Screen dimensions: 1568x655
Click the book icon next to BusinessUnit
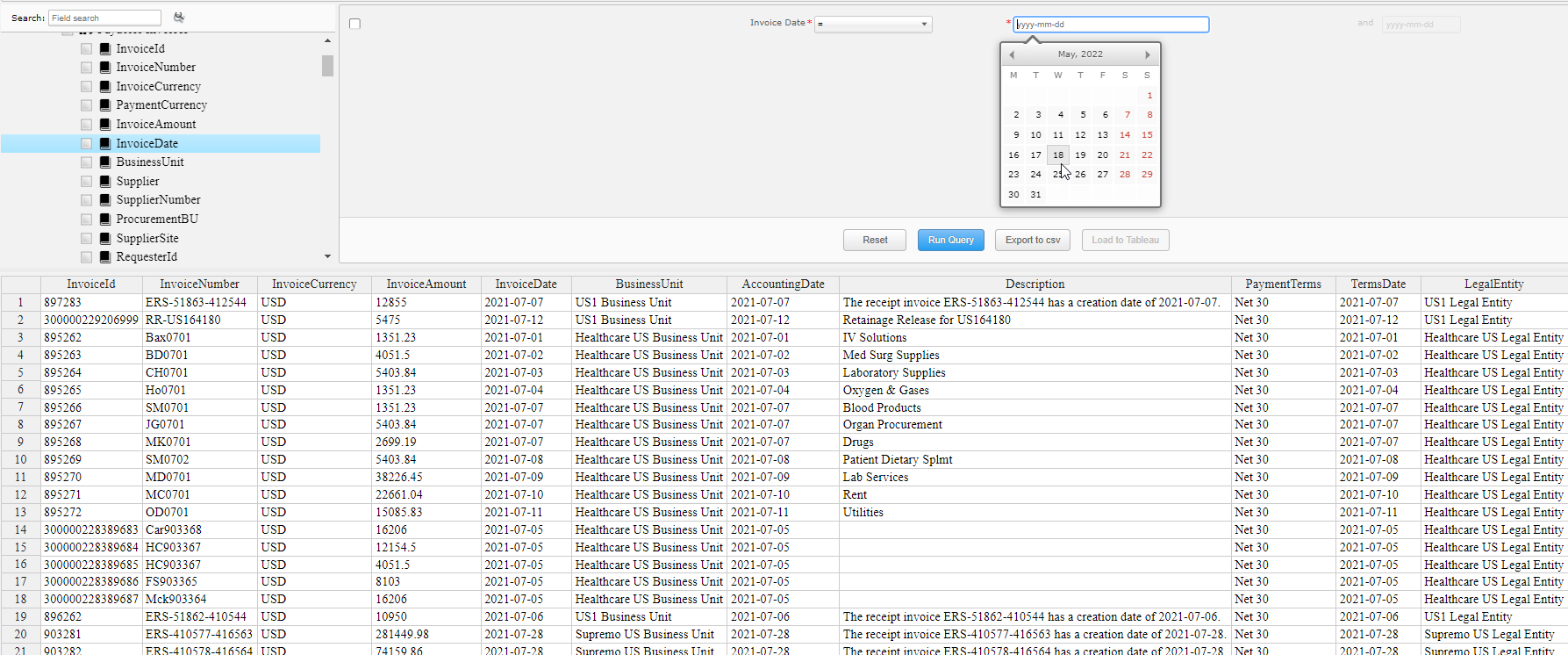105,162
